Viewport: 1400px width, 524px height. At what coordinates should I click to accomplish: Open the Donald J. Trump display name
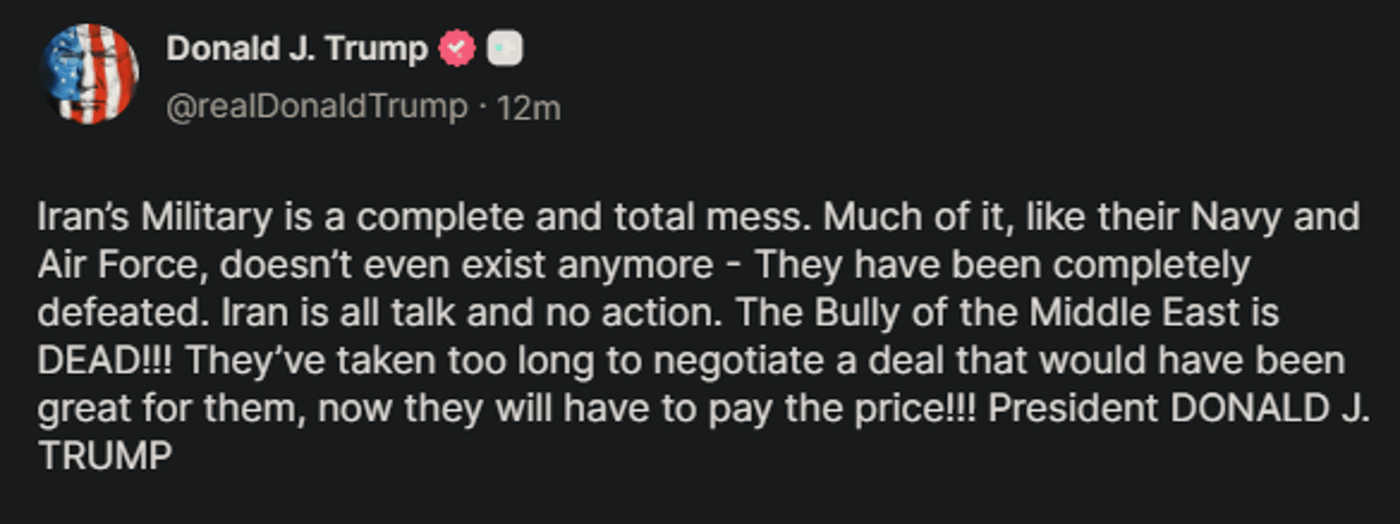pos(297,49)
